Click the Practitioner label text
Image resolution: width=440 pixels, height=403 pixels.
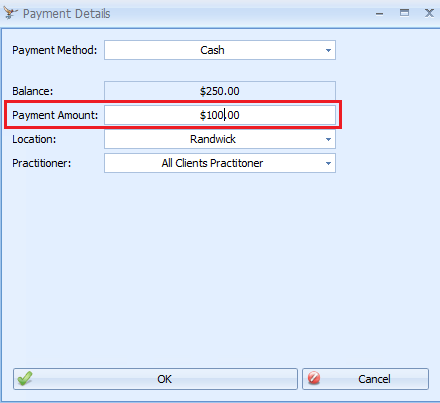(x=42, y=163)
